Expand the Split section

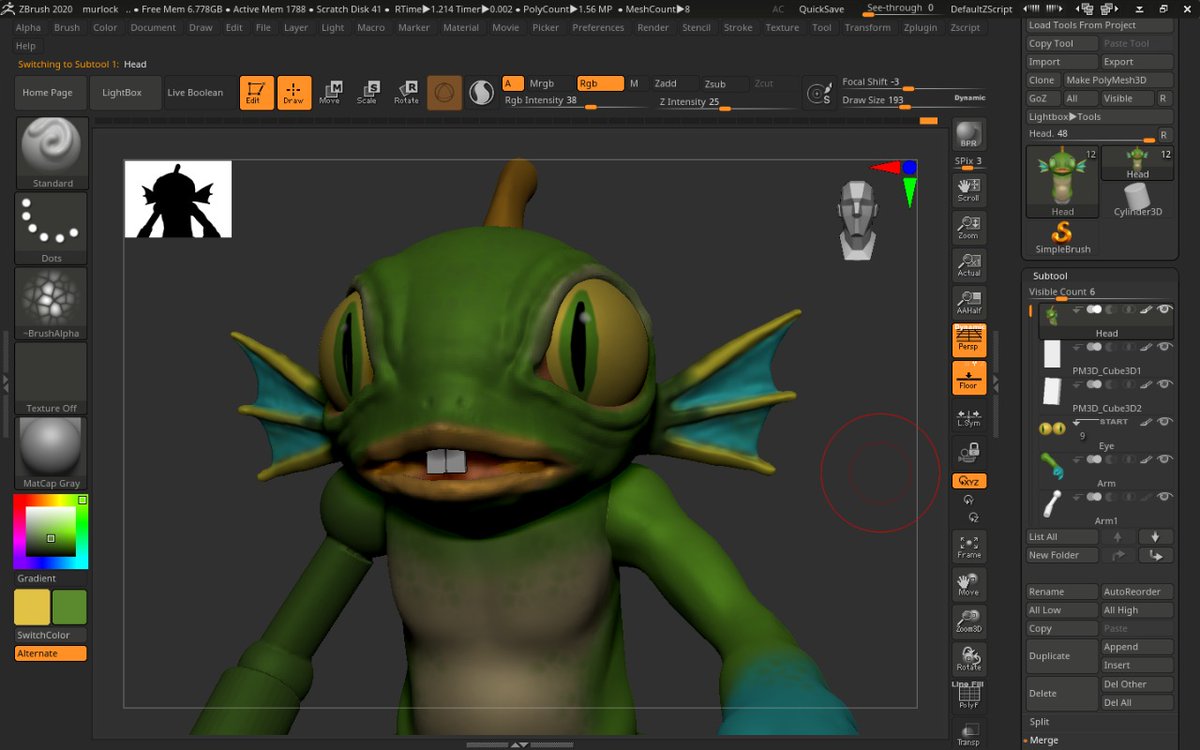(x=1039, y=722)
